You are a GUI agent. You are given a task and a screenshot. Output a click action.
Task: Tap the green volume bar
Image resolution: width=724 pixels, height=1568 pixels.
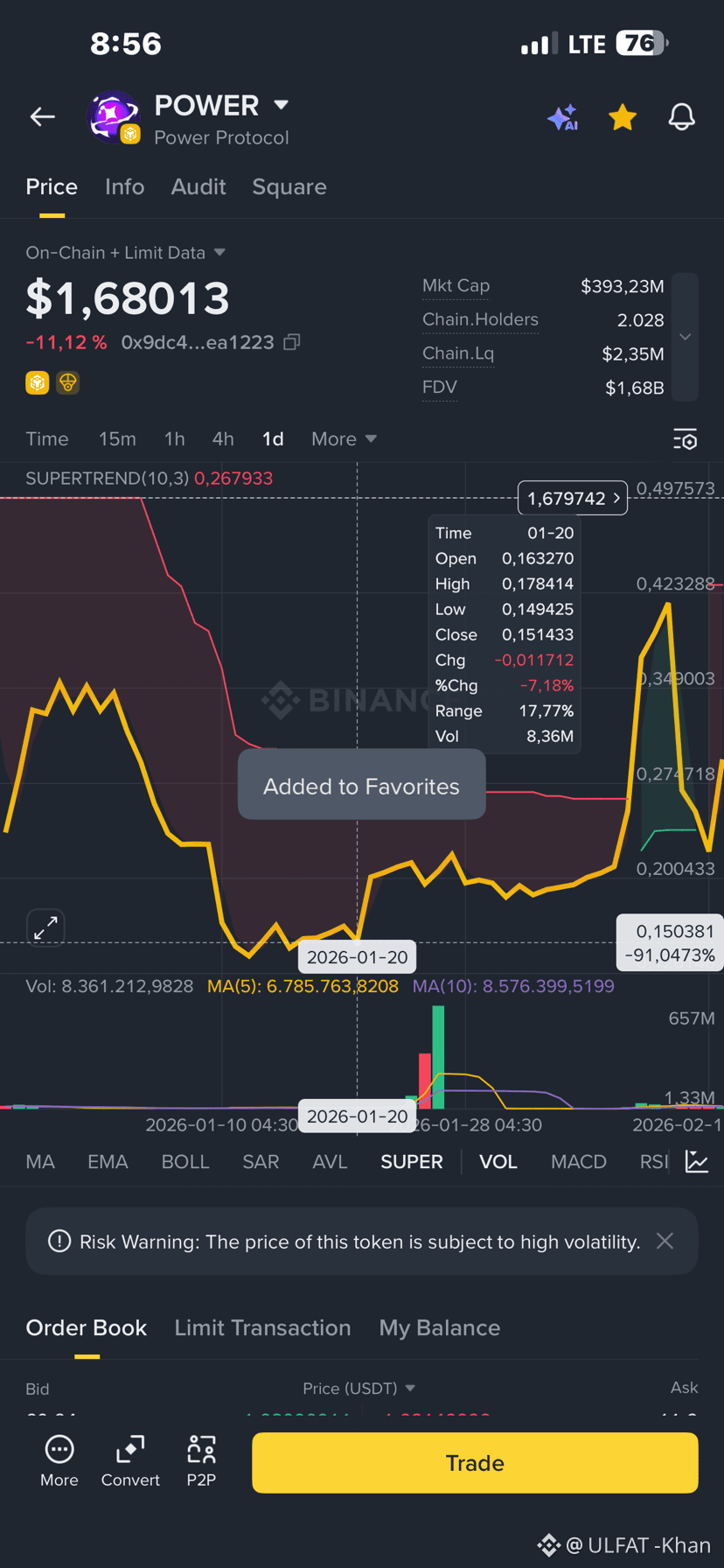438,1057
